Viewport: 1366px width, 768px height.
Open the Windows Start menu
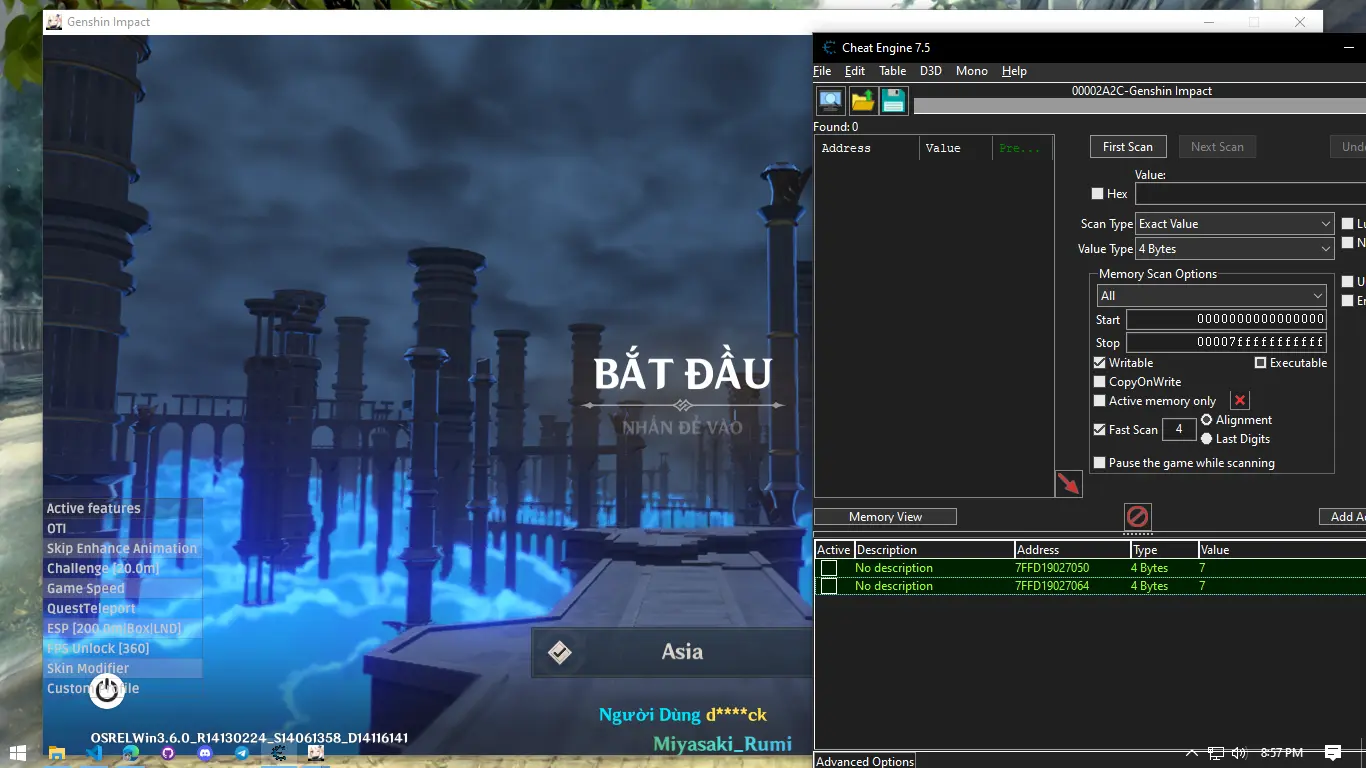[x=17, y=753]
